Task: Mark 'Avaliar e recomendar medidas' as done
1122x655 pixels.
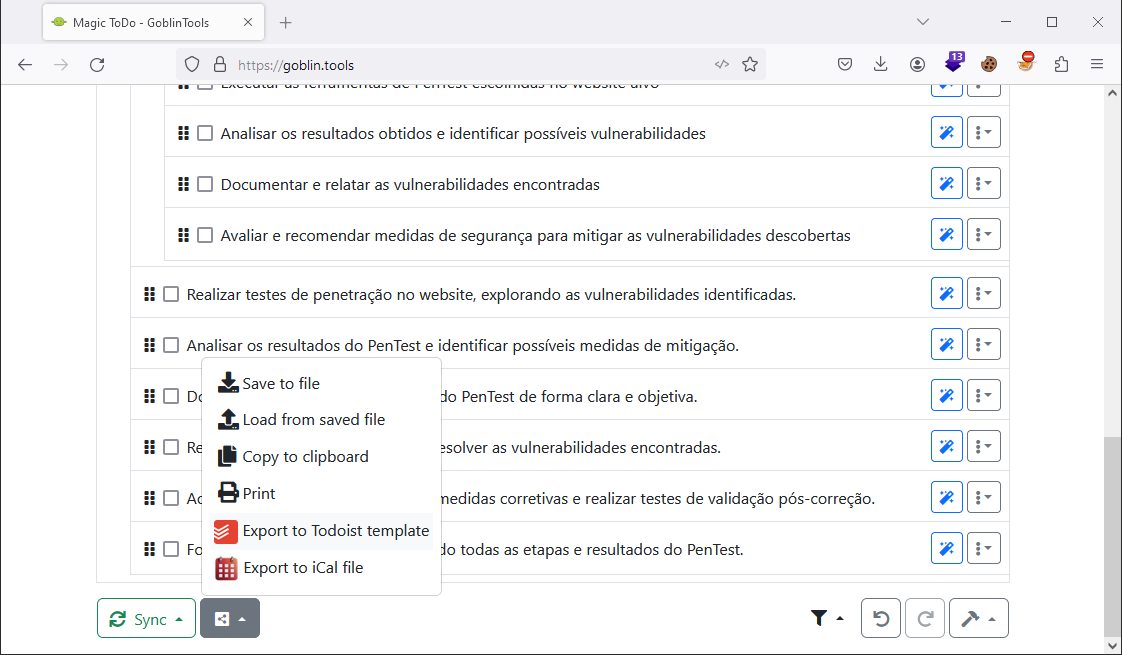Action: coord(205,235)
